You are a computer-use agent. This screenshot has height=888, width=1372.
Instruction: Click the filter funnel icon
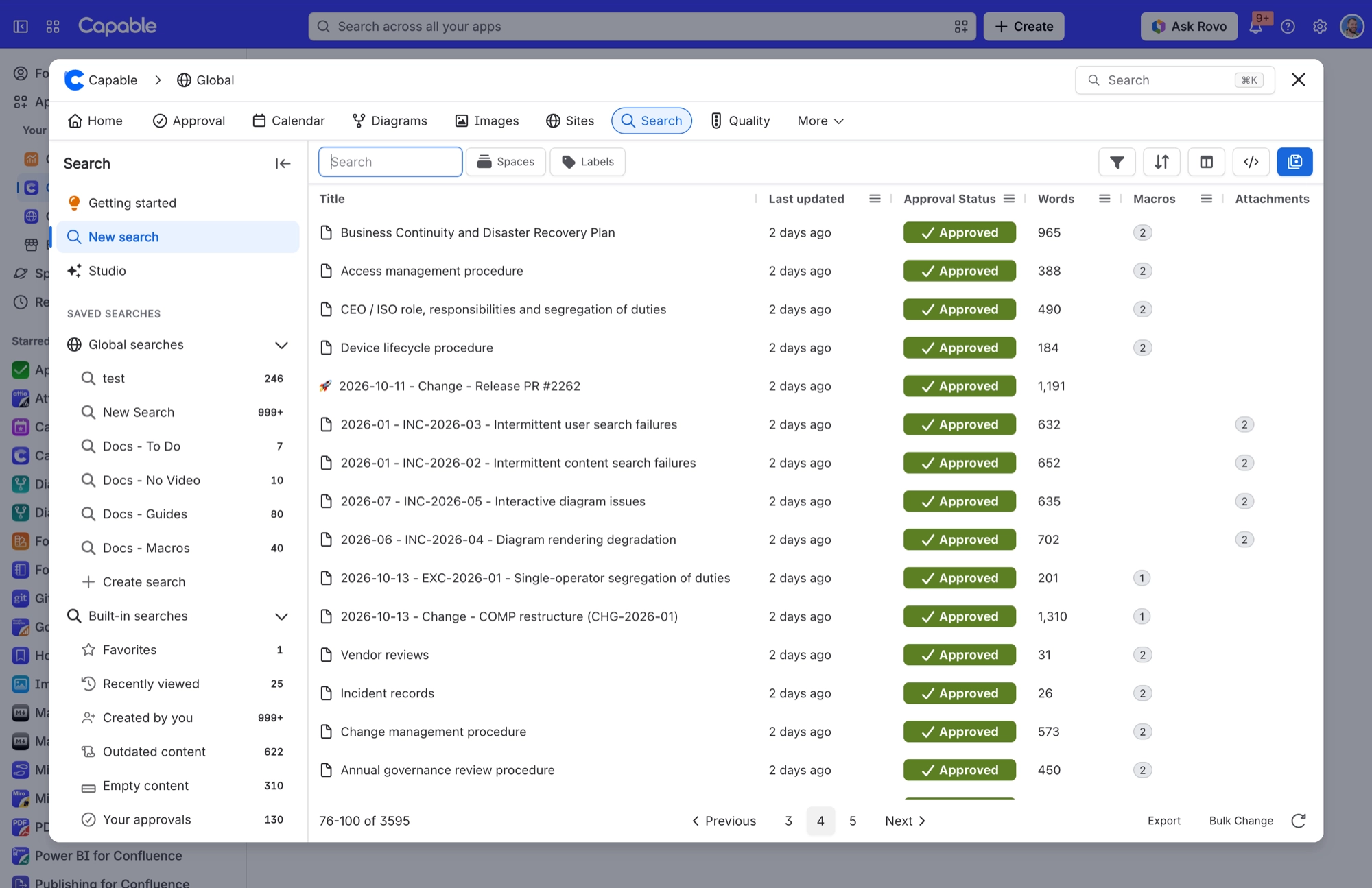[x=1117, y=162]
